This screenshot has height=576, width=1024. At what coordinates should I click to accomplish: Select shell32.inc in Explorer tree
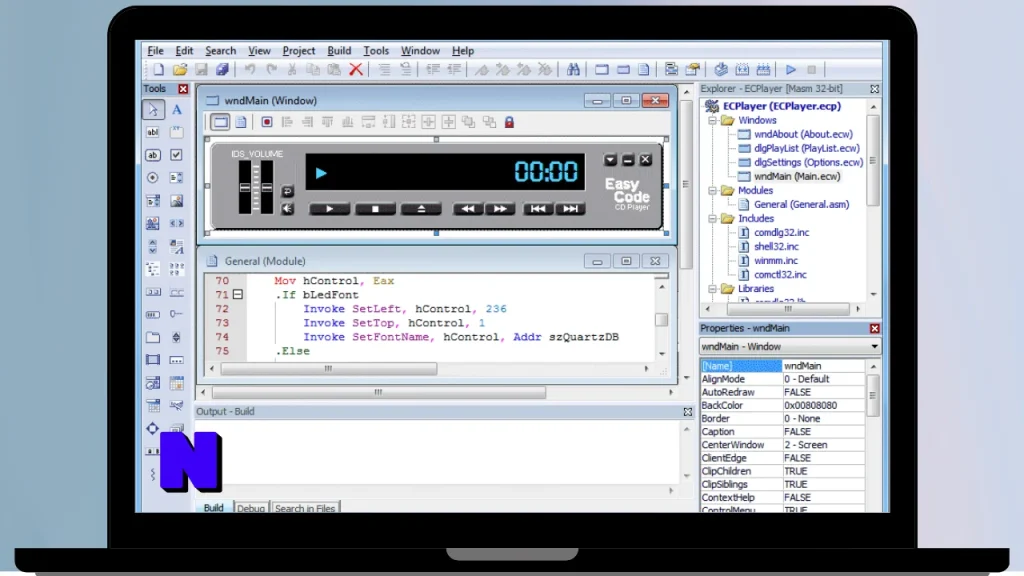776,247
